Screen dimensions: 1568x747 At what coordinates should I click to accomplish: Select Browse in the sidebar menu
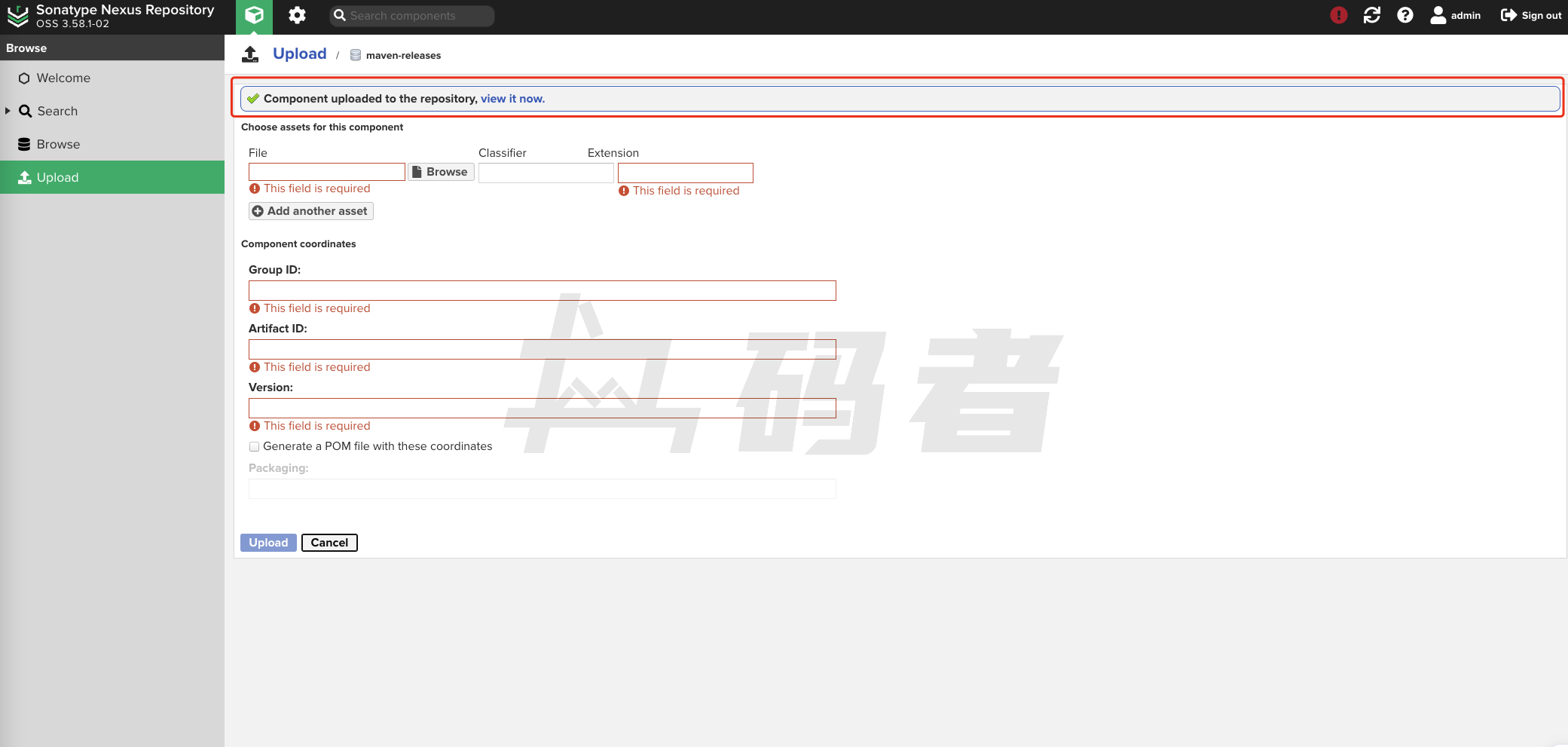click(x=58, y=145)
